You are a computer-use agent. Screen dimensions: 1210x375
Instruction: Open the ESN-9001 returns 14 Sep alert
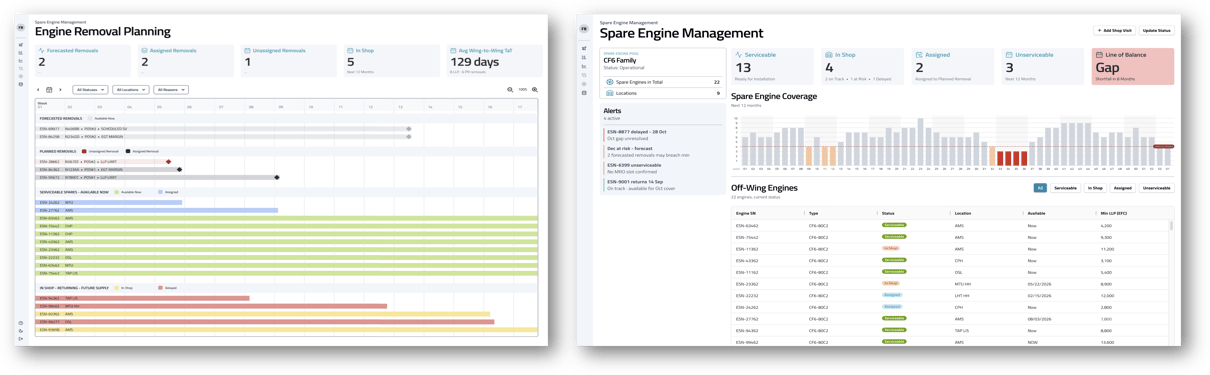pyautogui.click(x=663, y=185)
